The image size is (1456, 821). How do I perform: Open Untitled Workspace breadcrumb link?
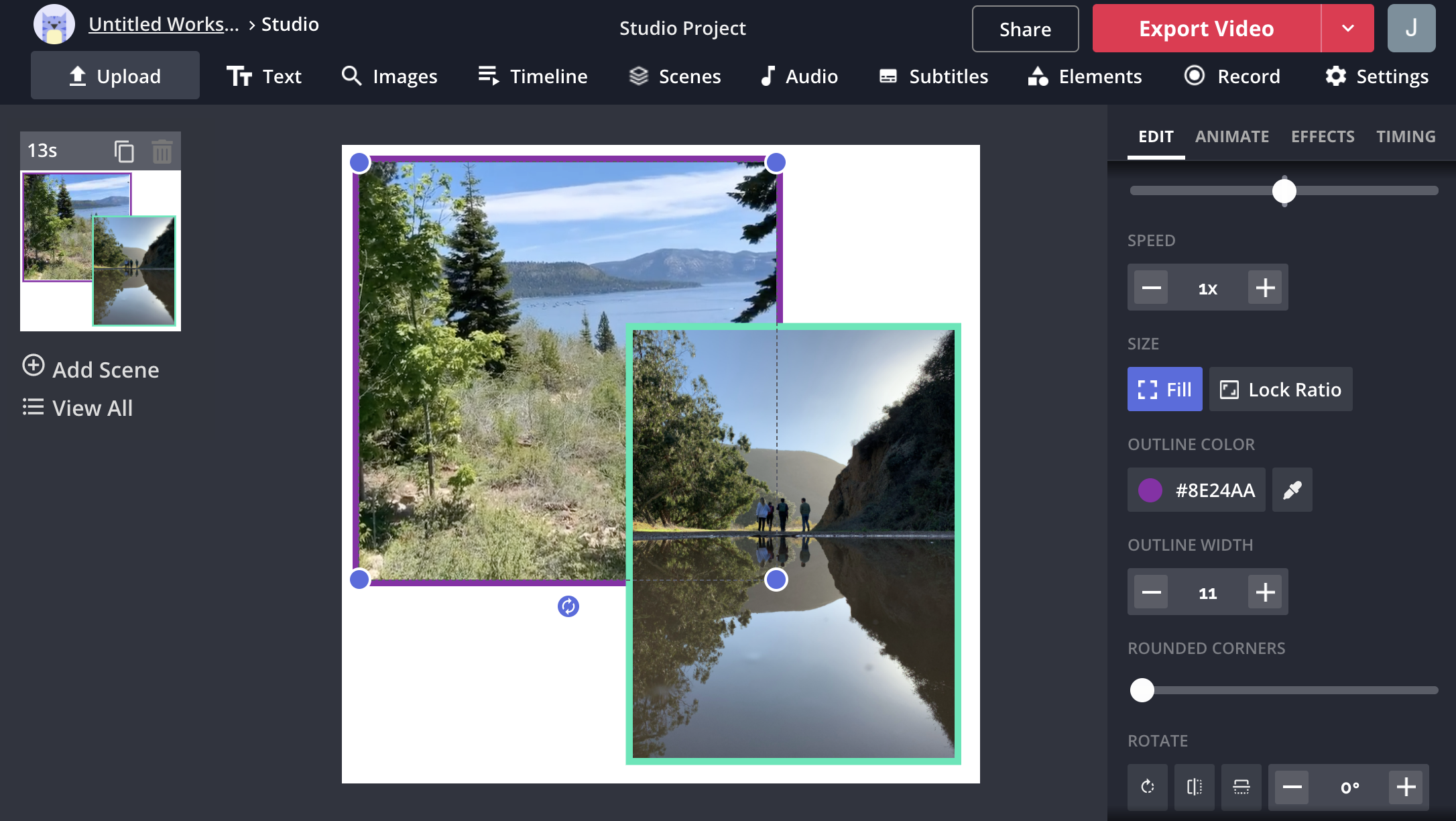(x=163, y=24)
